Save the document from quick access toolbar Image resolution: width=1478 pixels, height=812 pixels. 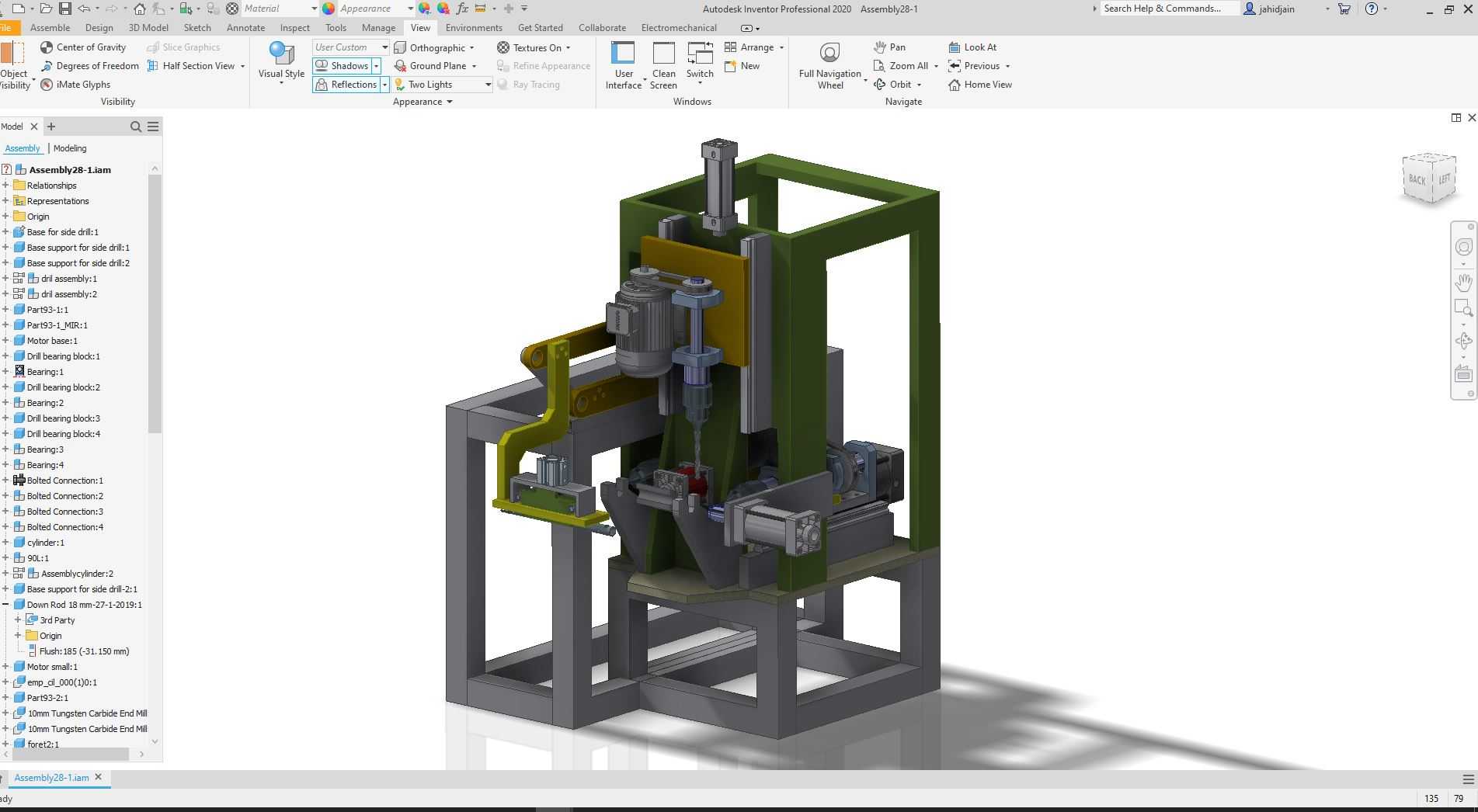coord(65,9)
